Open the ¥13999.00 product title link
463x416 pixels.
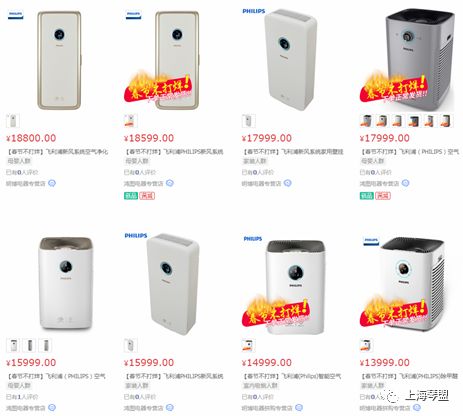[410, 376]
